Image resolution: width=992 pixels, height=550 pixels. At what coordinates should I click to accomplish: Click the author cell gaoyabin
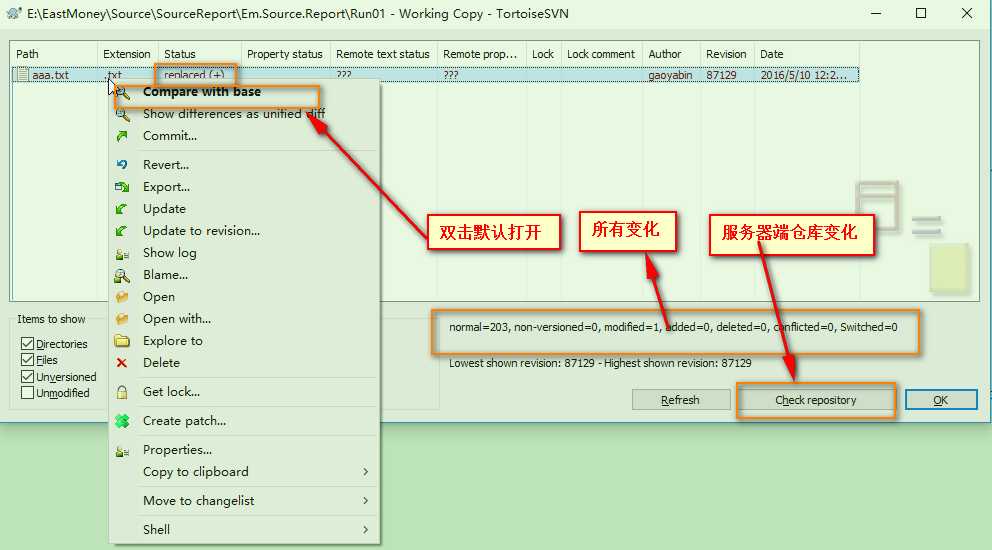pos(670,75)
